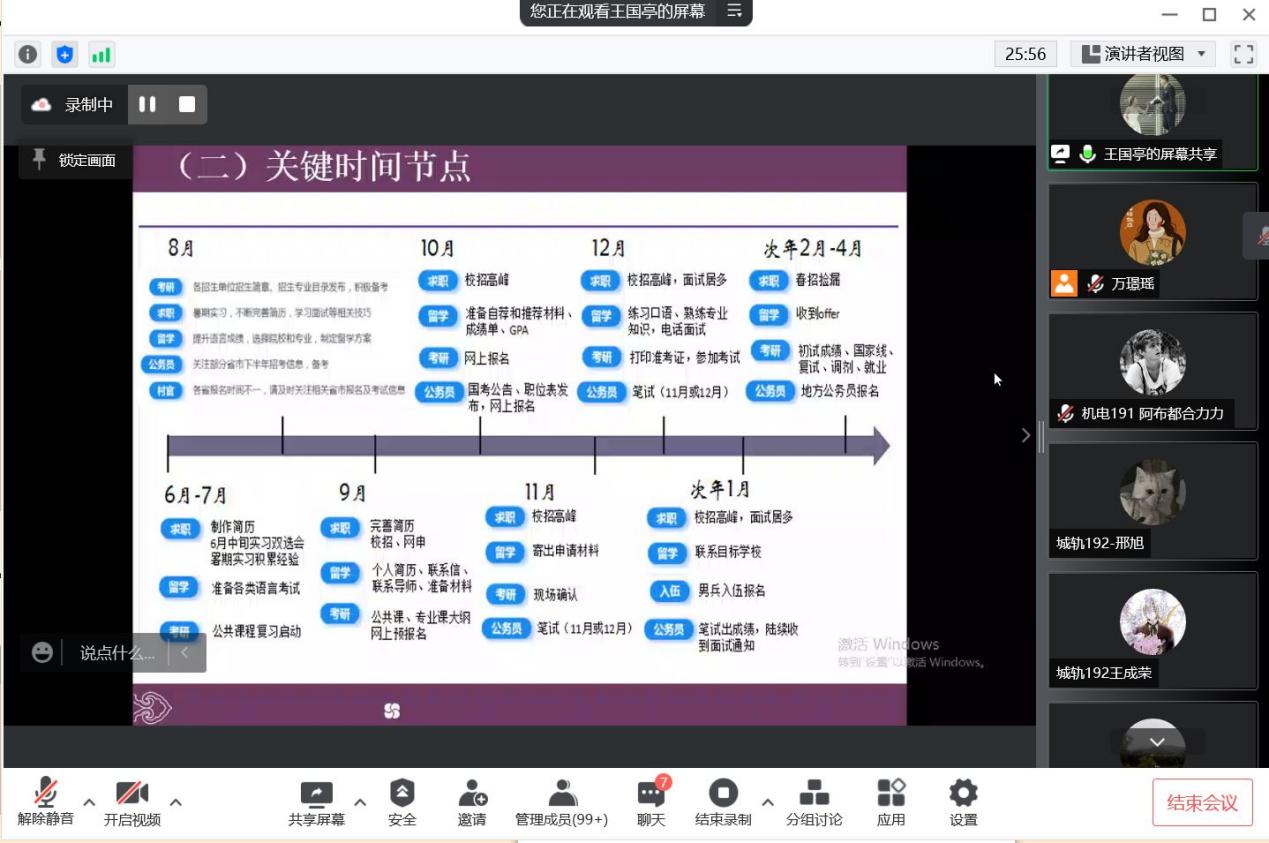This screenshot has height=843, width=1269.
Task: Click the 邀请 invite icon
Action: (x=472, y=803)
